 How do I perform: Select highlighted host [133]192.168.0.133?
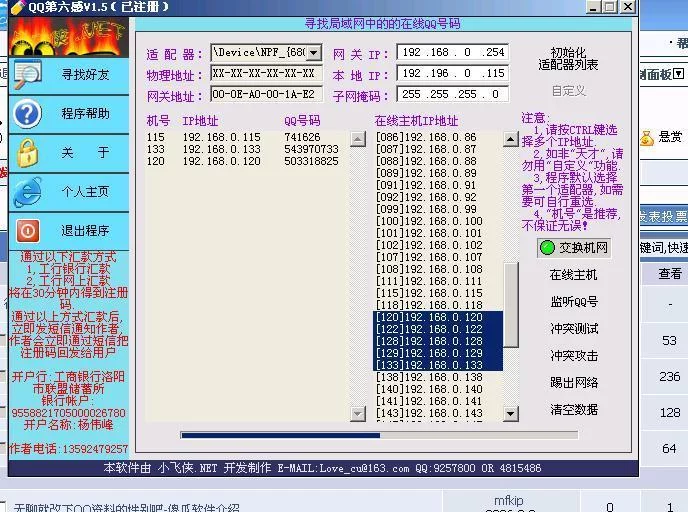438,365
